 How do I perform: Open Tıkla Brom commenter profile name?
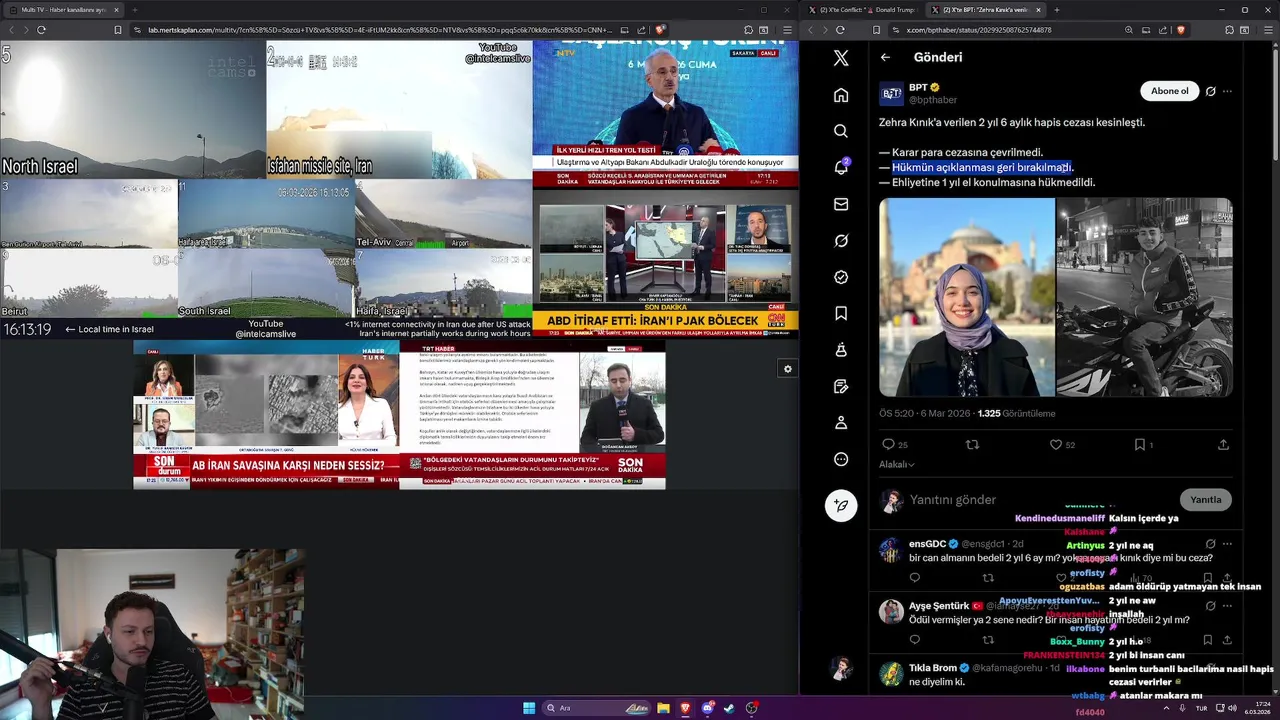pyautogui.click(x=933, y=668)
